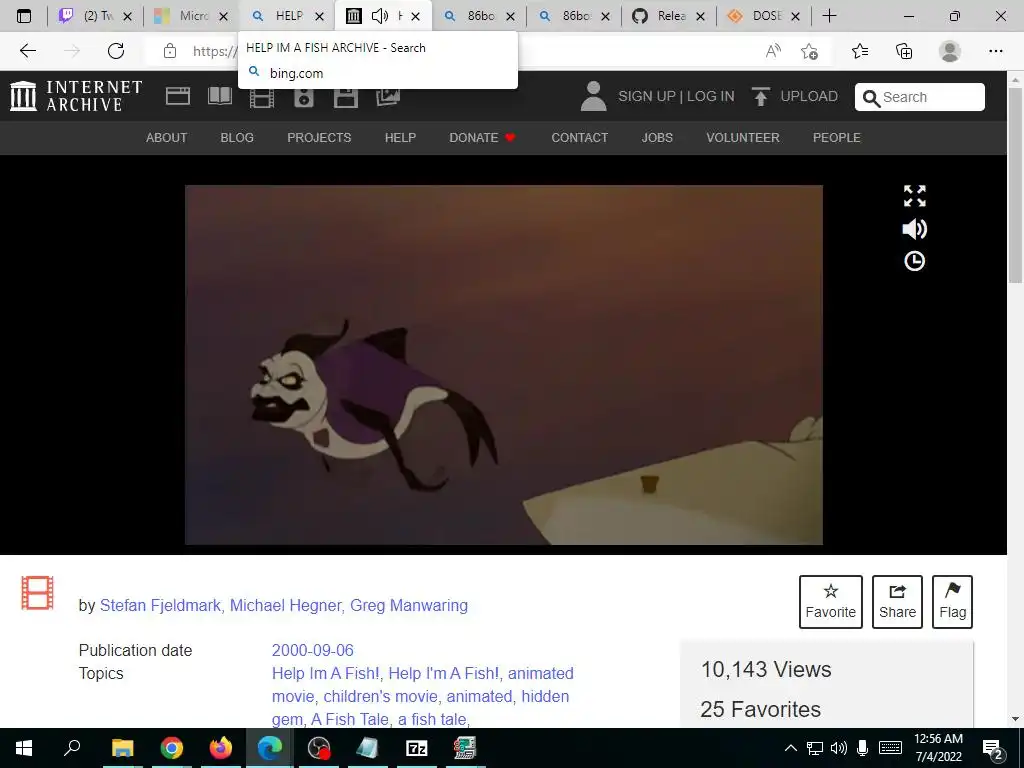This screenshot has width=1024, height=768.
Task: Open the Windows Start menu
Action: (24, 748)
